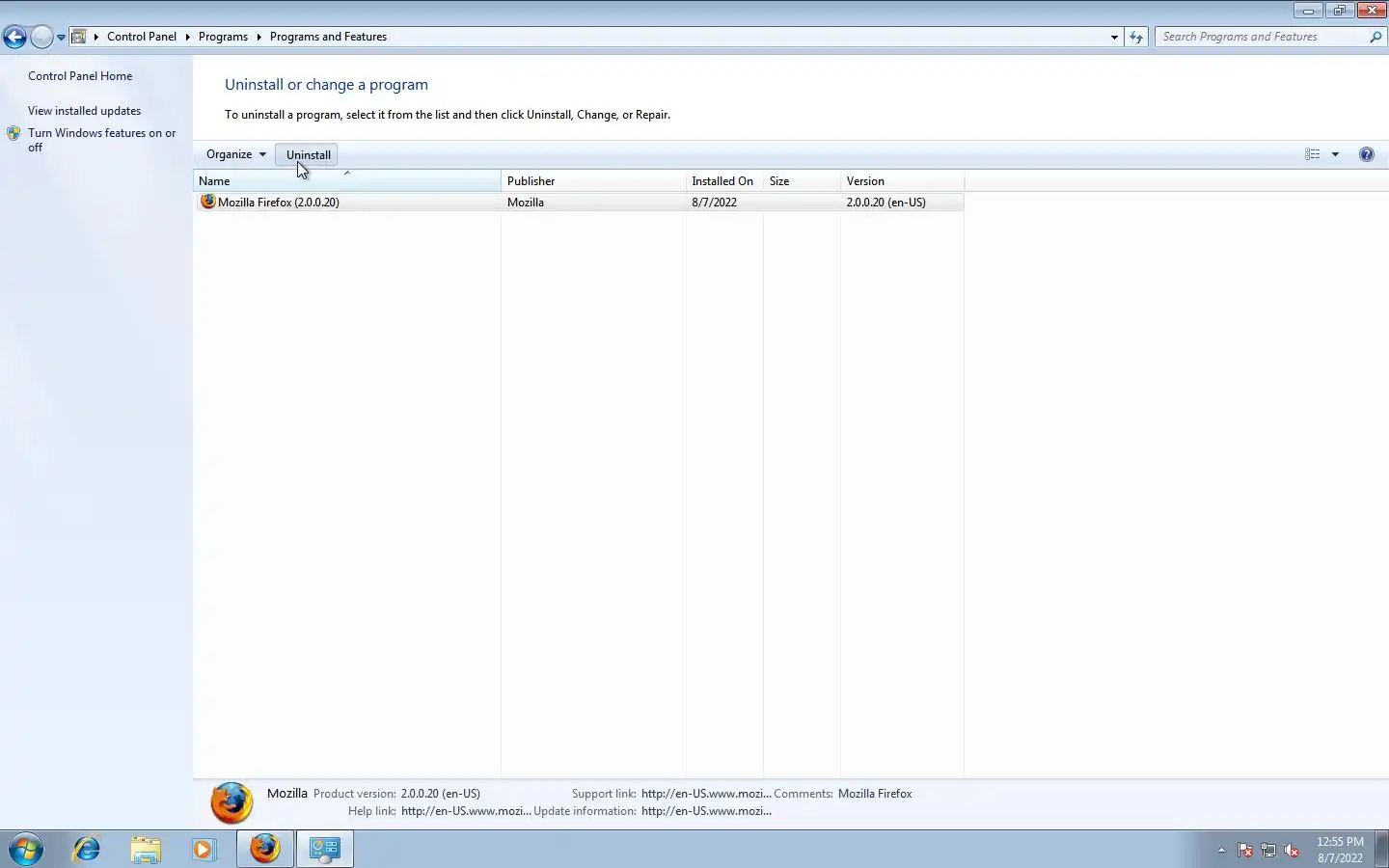1389x868 pixels.
Task: Click the Update information URL in details pane
Action: click(706, 811)
